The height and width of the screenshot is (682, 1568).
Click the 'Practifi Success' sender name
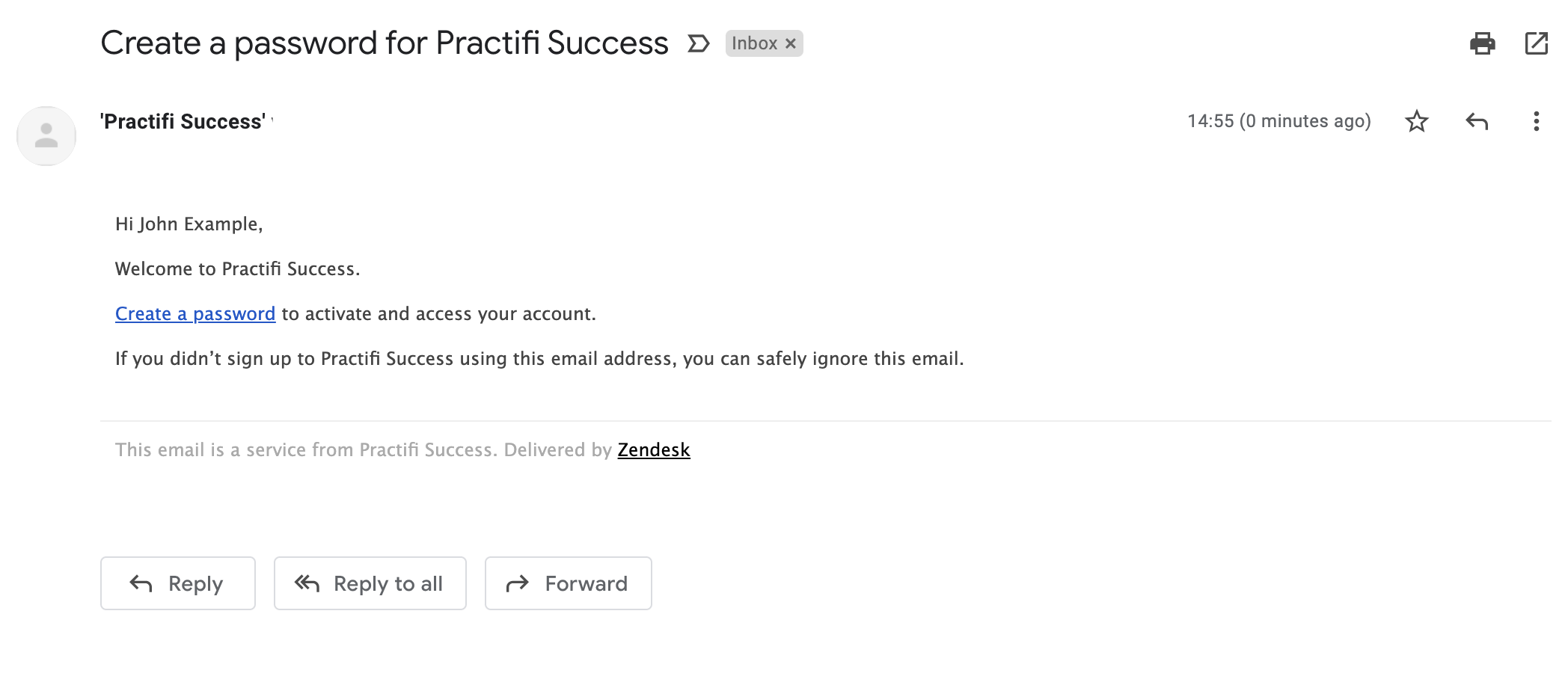183,121
